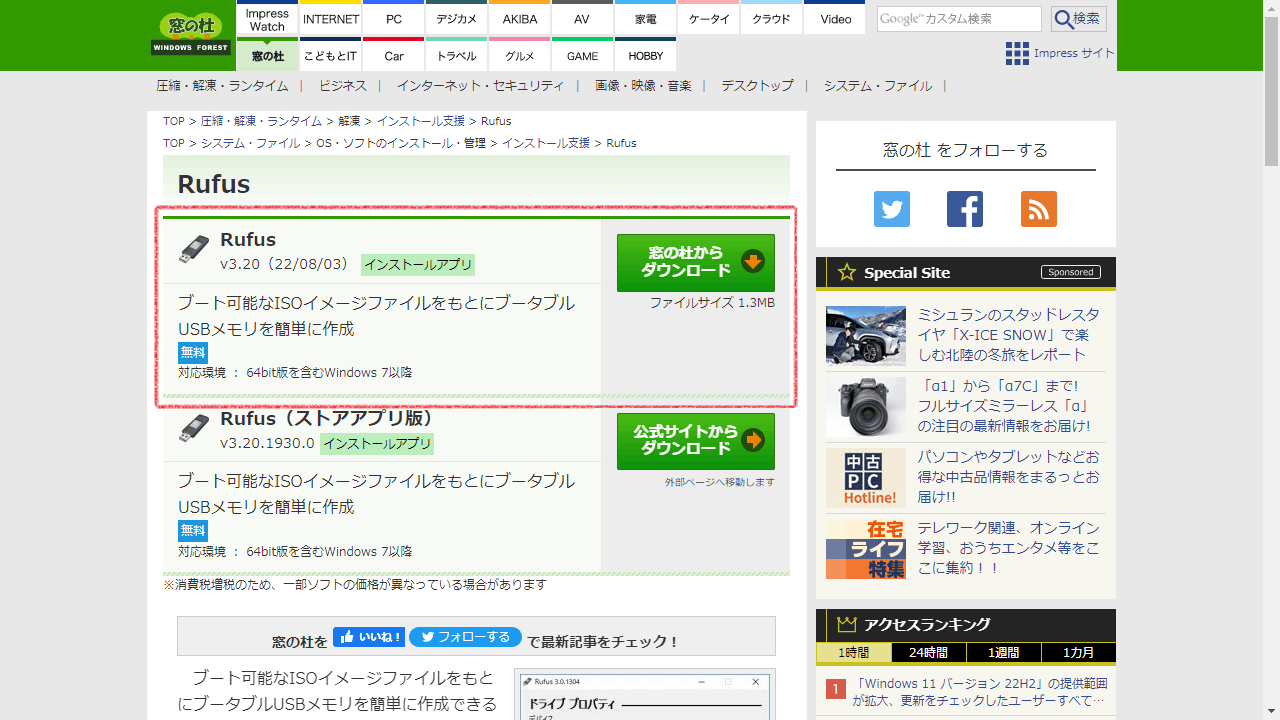
Task: Open the GAME site tab
Action: [x=582, y=55]
